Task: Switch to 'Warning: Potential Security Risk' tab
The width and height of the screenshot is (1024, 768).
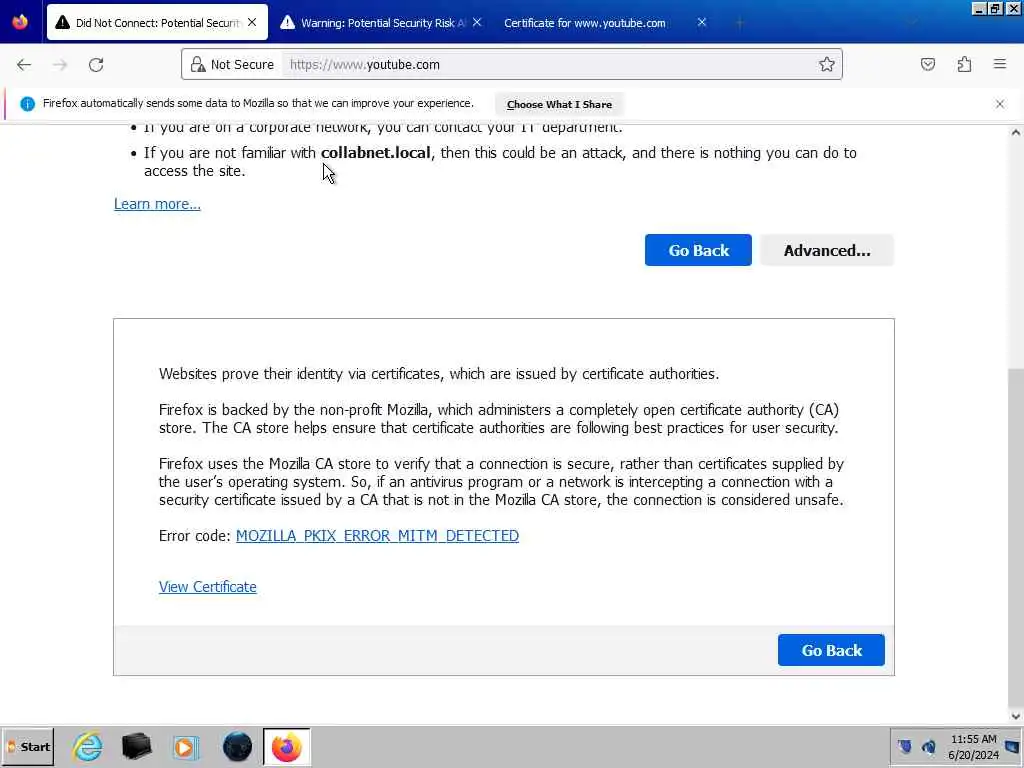Action: pyautogui.click(x=383, y=23)
